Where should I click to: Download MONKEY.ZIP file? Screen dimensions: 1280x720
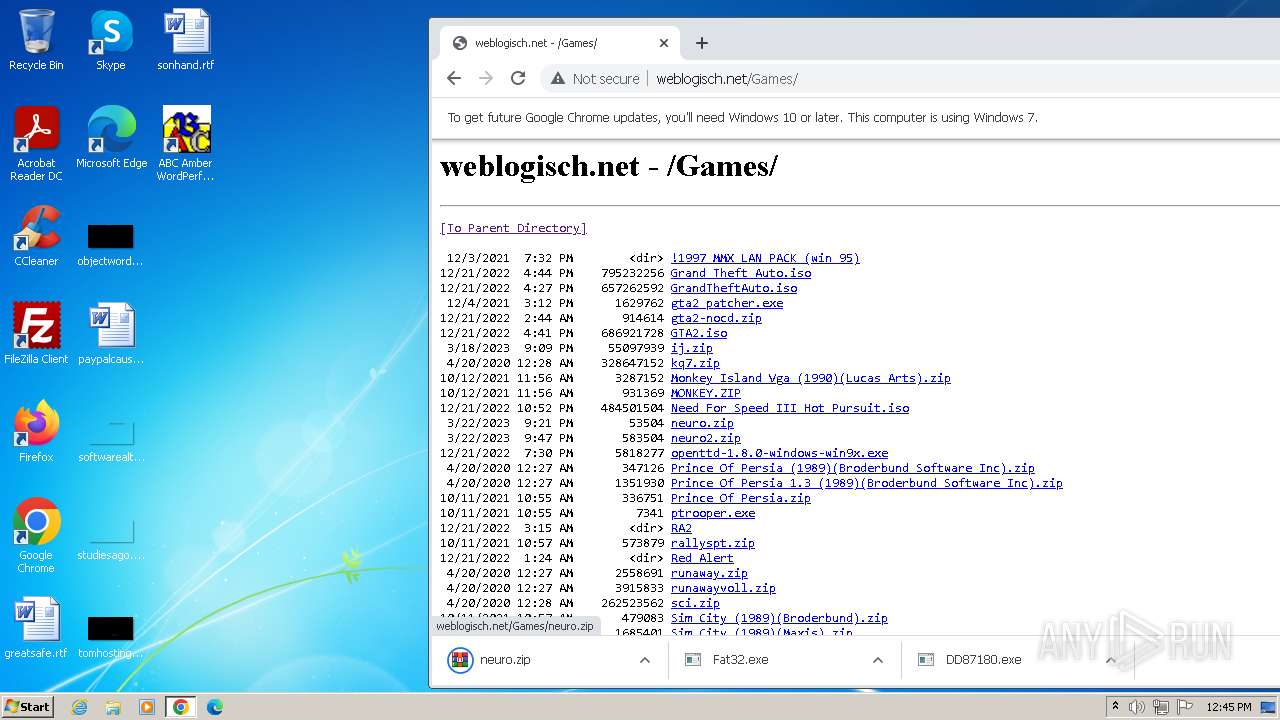(706, 393)
